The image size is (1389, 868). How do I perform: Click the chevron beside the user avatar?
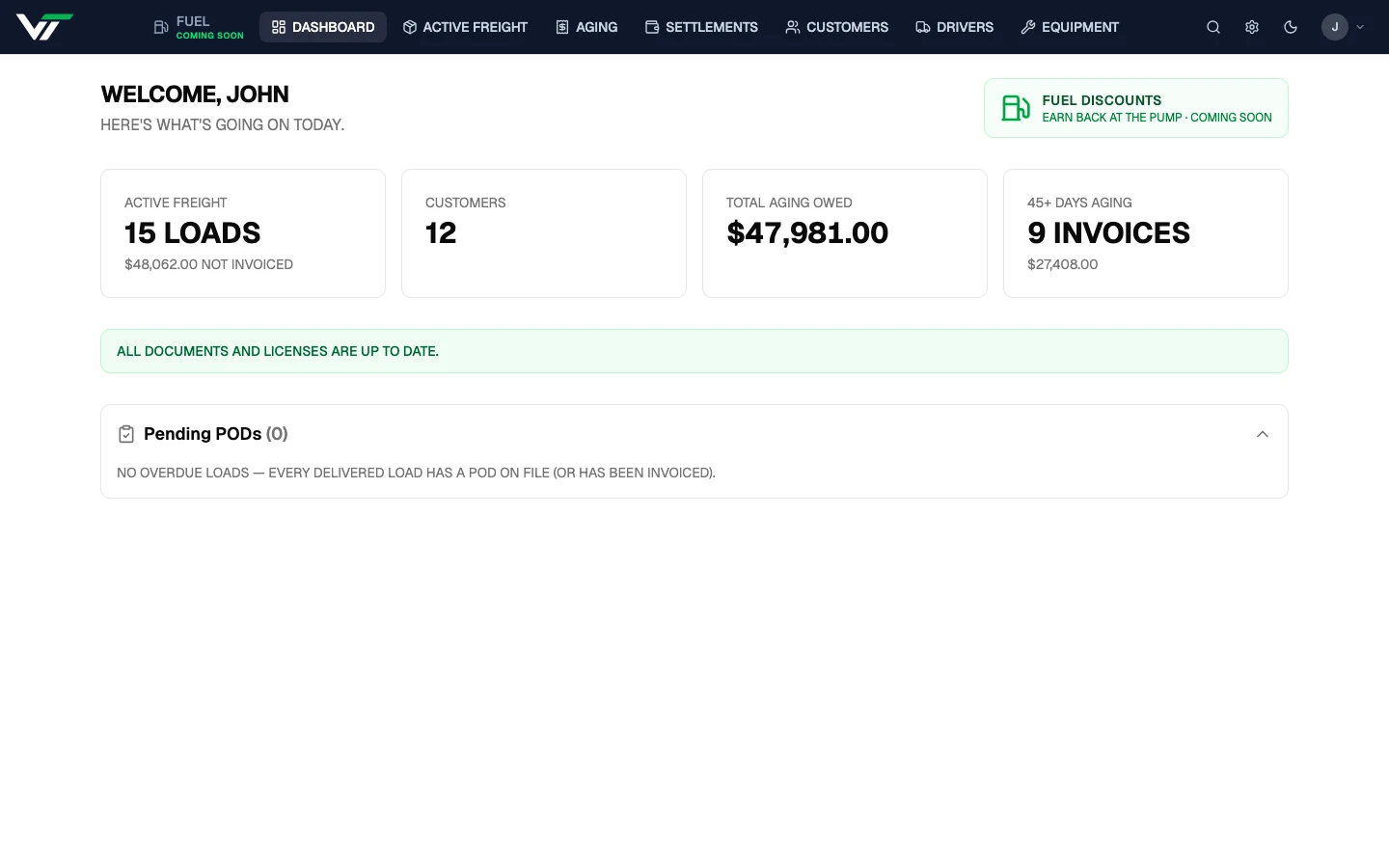(x=1360, y=27)
